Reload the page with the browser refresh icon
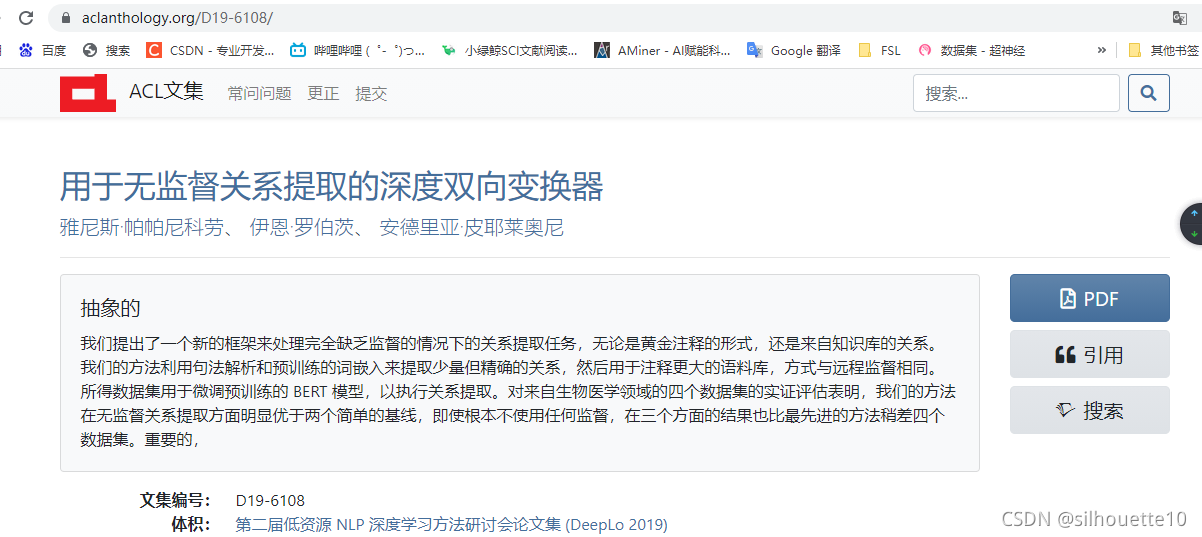 (x=26, y=18)
